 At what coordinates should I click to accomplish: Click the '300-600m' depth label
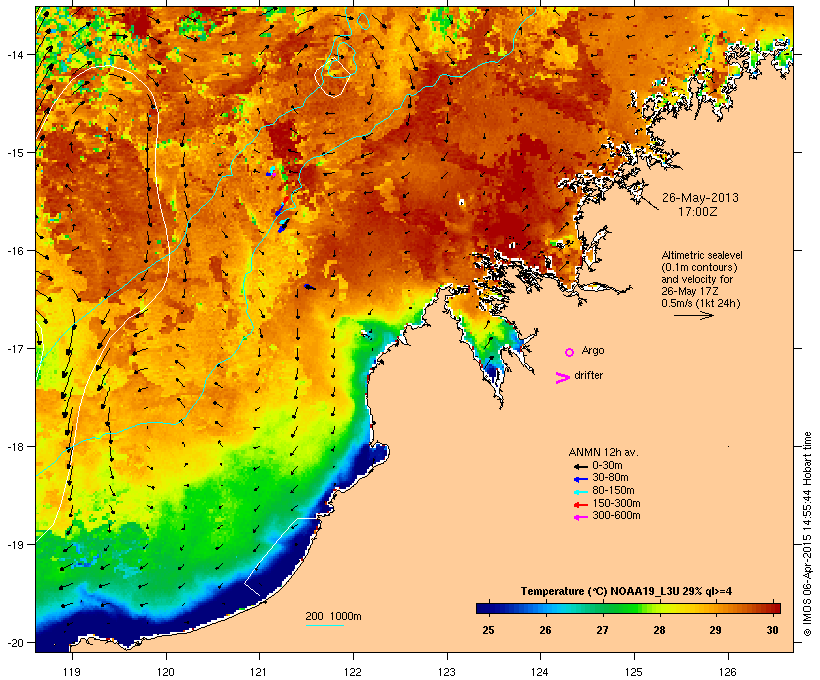[616, 516]
